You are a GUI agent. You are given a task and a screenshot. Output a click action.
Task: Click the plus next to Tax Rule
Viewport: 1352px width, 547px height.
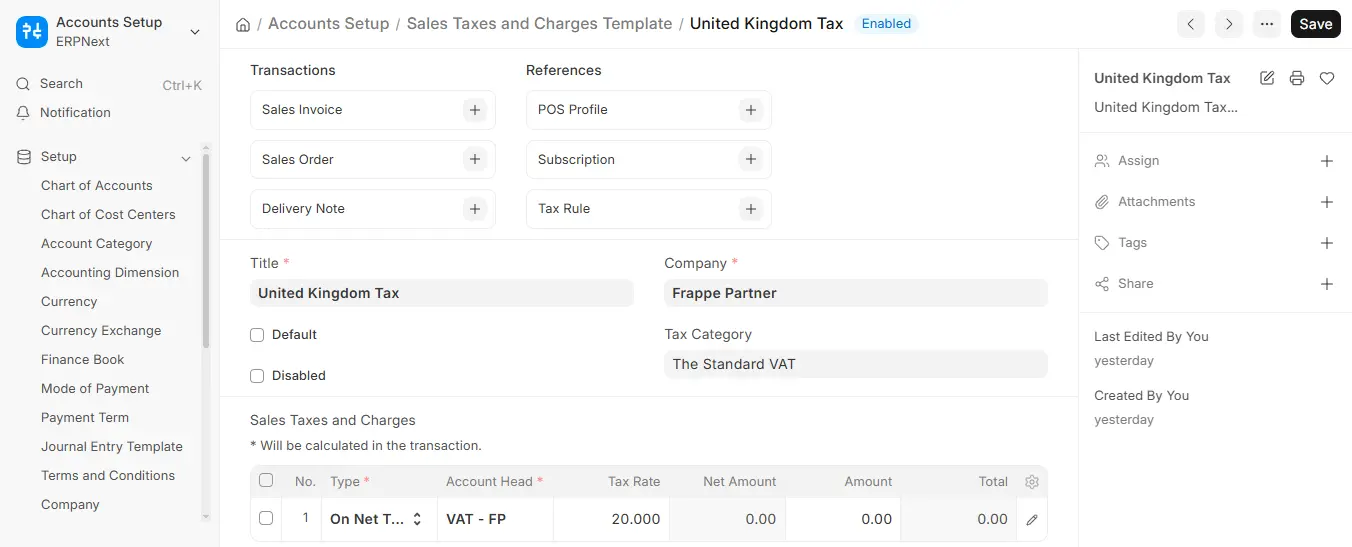[751, 209]
